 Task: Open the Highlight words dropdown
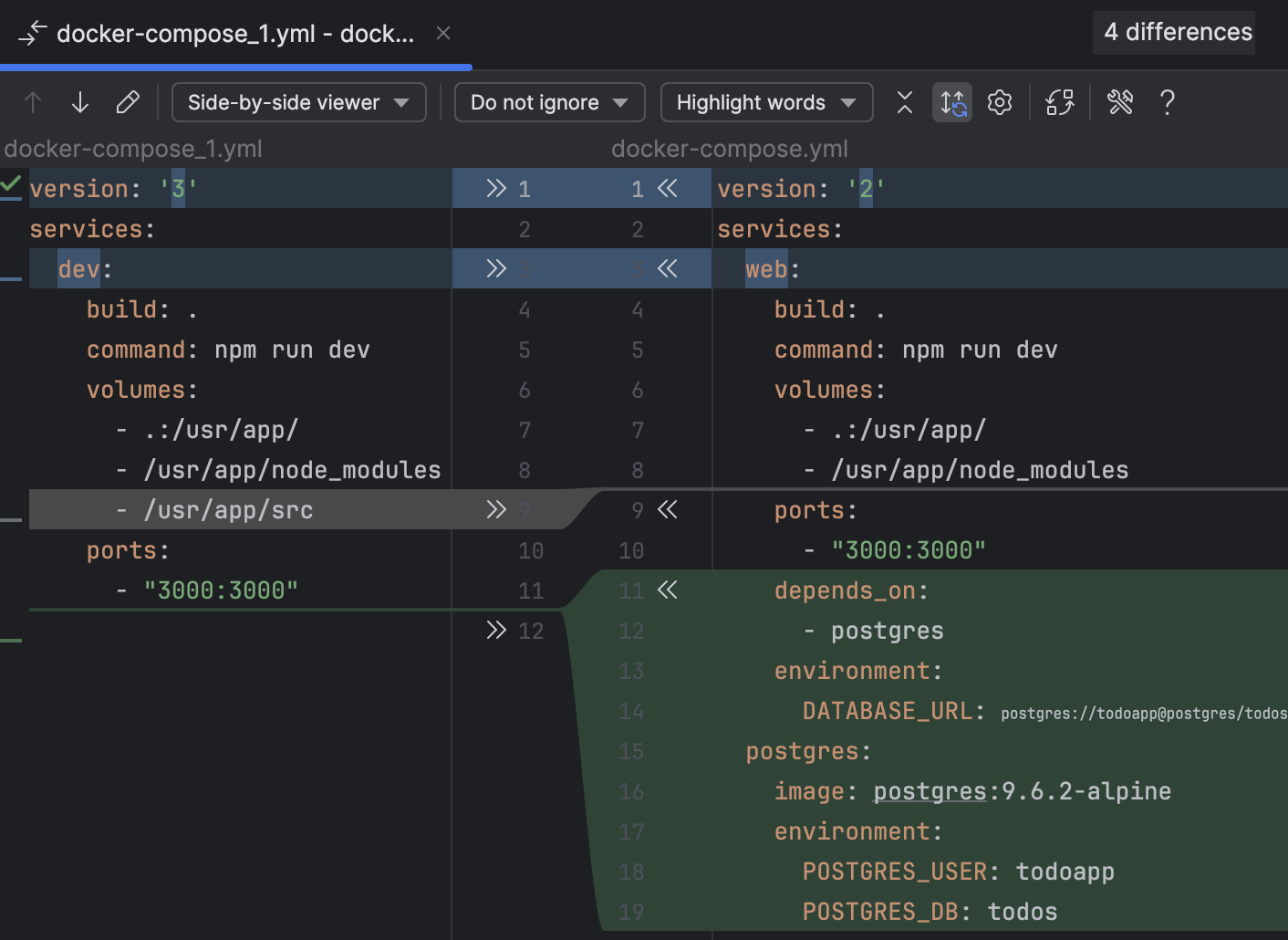click(x=765, y=102)
